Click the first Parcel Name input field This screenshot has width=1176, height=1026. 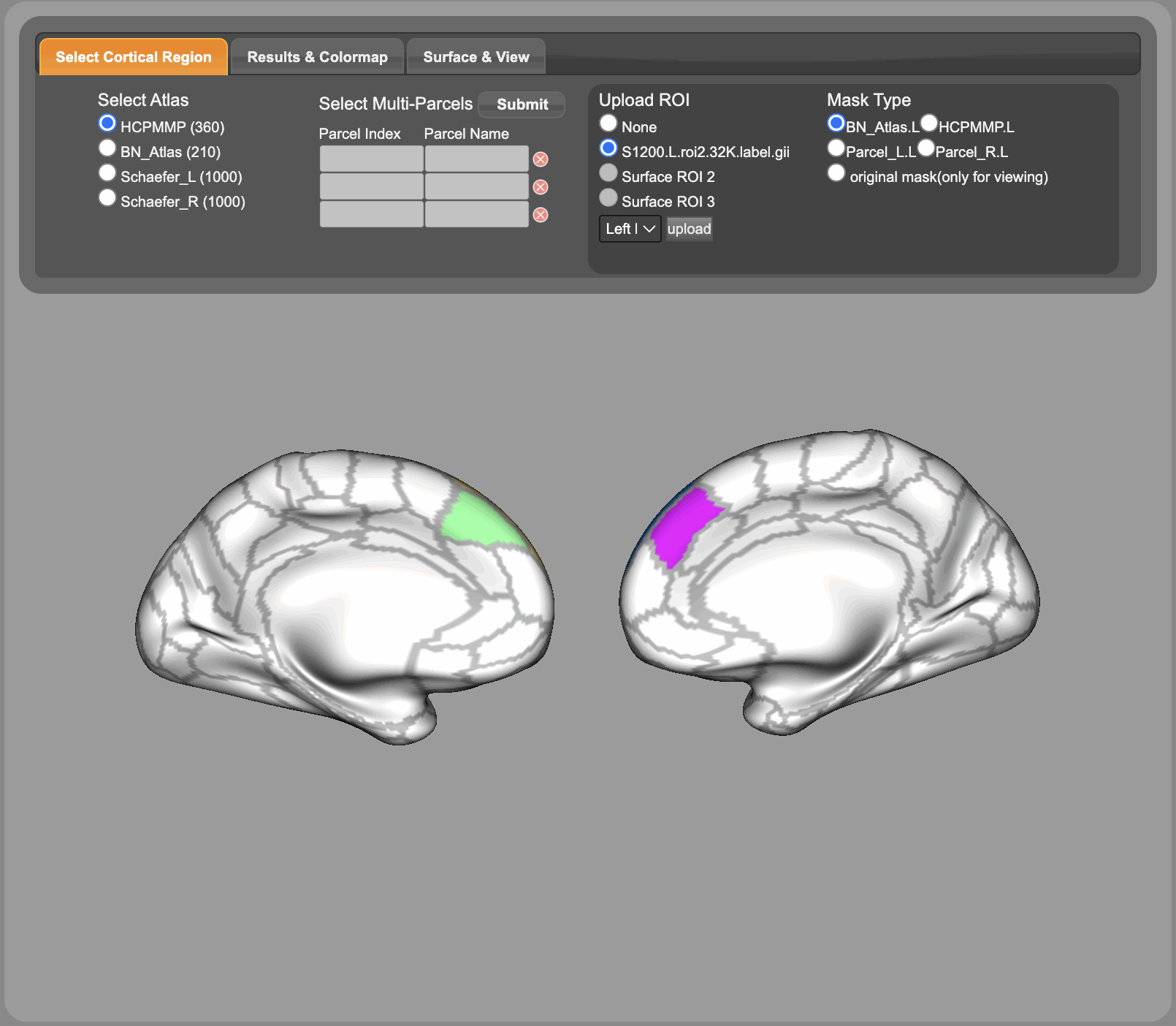476,159
